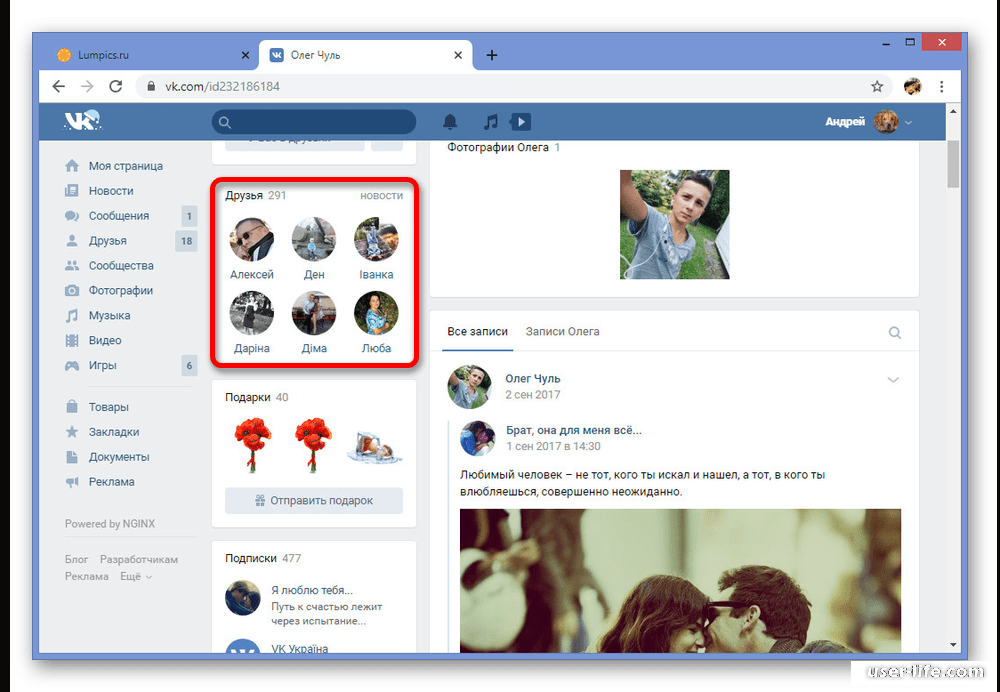
Task: Close the Lumpics.ru tab
Action: click(x=246, y=55)
